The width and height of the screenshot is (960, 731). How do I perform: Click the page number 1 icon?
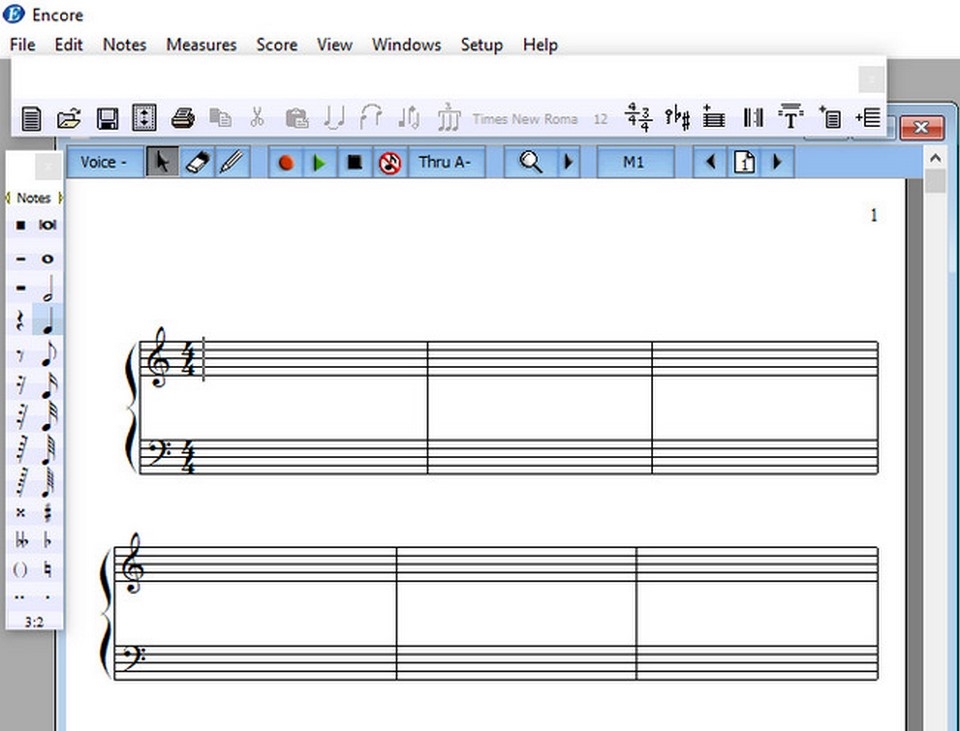coord(744,162)
